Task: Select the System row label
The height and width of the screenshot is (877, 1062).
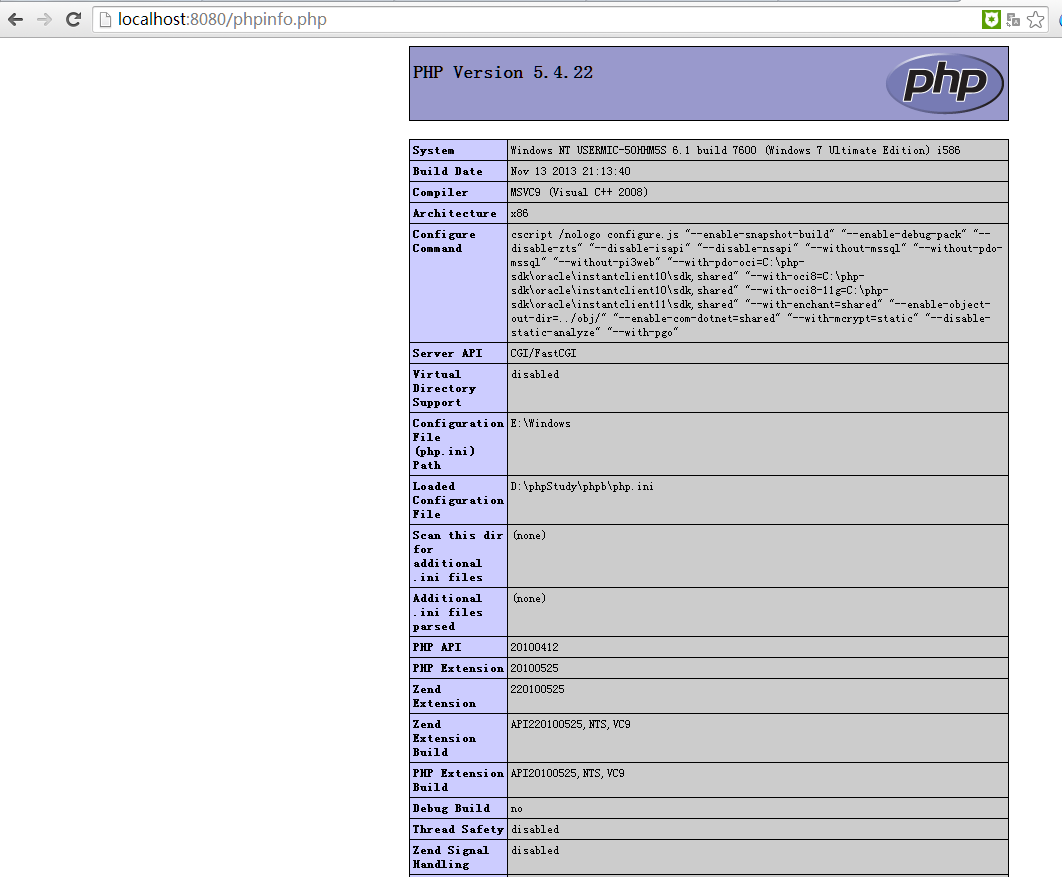Action: (x=434, y=150)
